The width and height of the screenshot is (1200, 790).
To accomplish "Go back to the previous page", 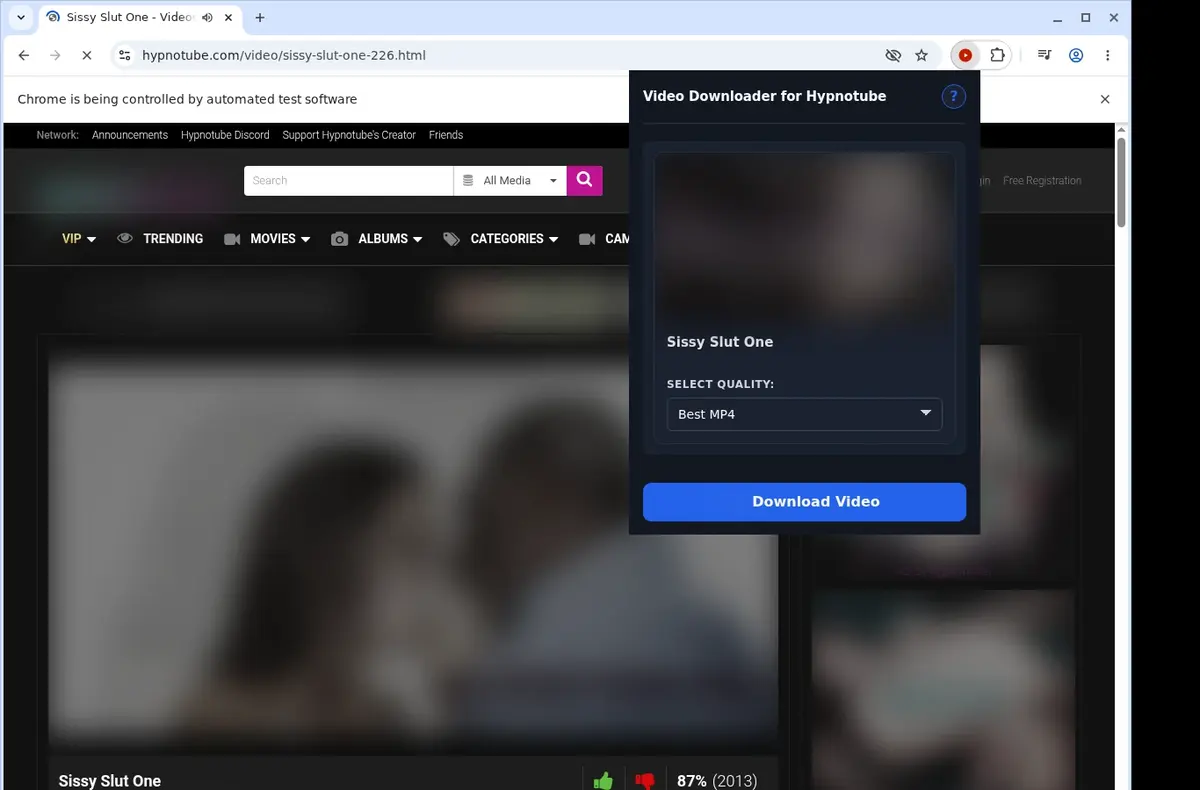I will point(24,56).
